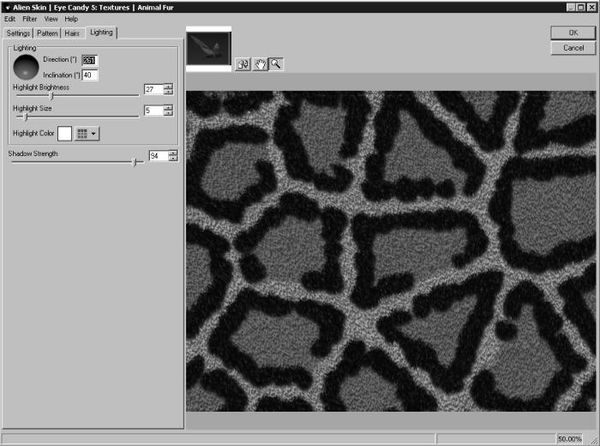Screen dimensions: 600x446
Task: Select the hand pan tool
Action: tap(259, 64)
